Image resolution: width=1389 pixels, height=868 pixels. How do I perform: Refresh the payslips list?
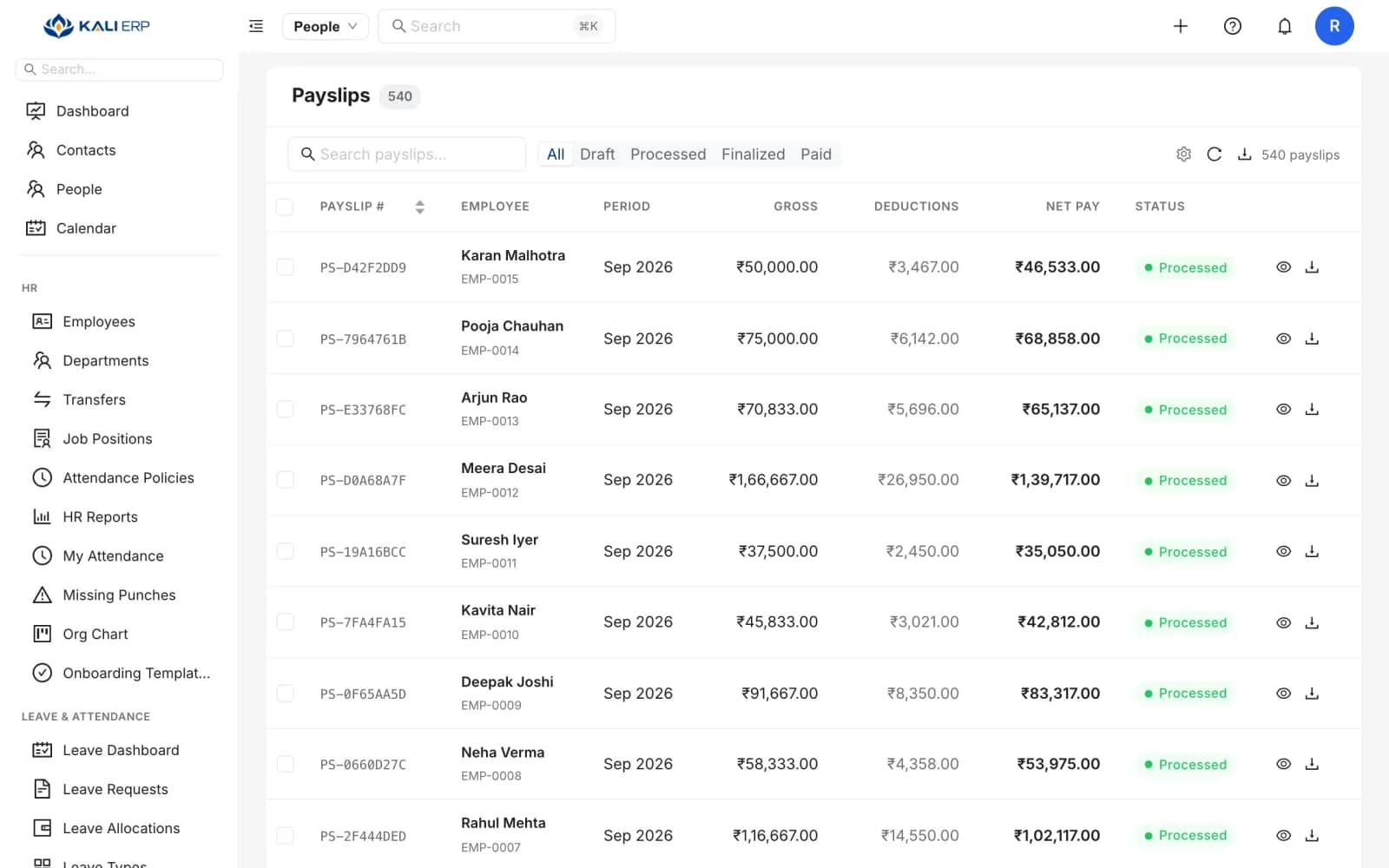pos(1215,155)
